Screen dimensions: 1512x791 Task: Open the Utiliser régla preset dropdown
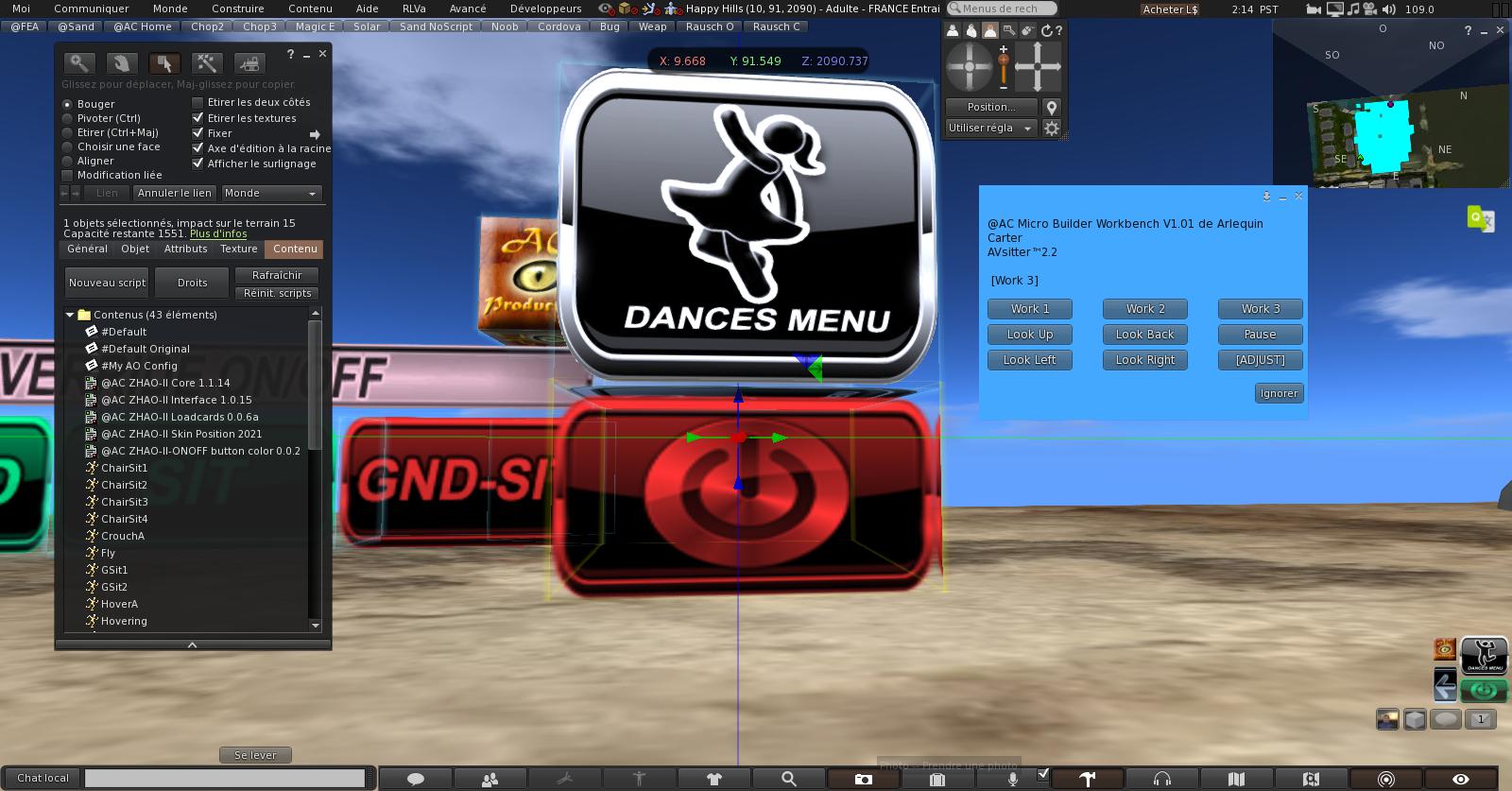coord(989,129)
